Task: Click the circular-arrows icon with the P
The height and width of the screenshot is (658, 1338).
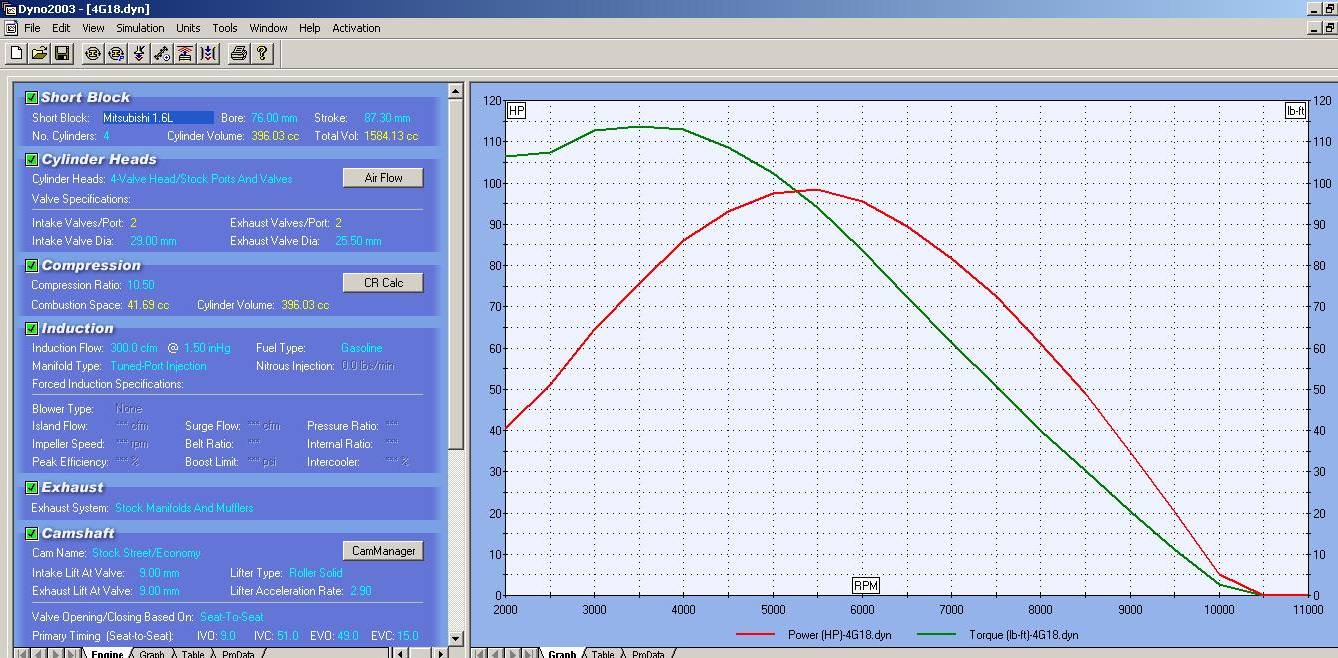Action: pyautogui.click(x=116, y=53)
